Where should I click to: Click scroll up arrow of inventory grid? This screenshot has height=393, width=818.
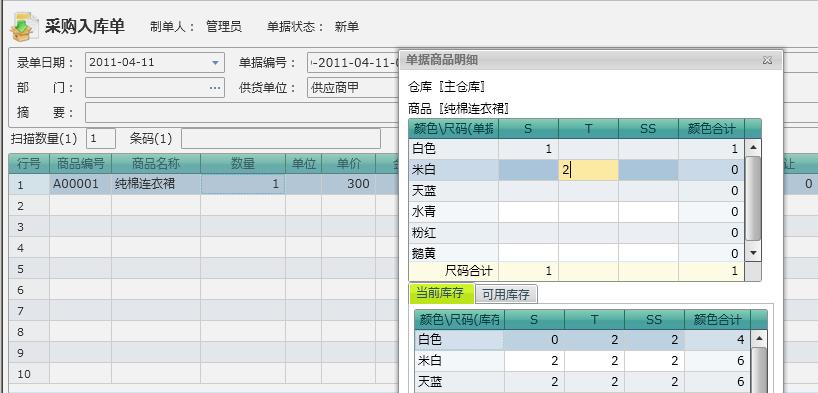(758, 338)
